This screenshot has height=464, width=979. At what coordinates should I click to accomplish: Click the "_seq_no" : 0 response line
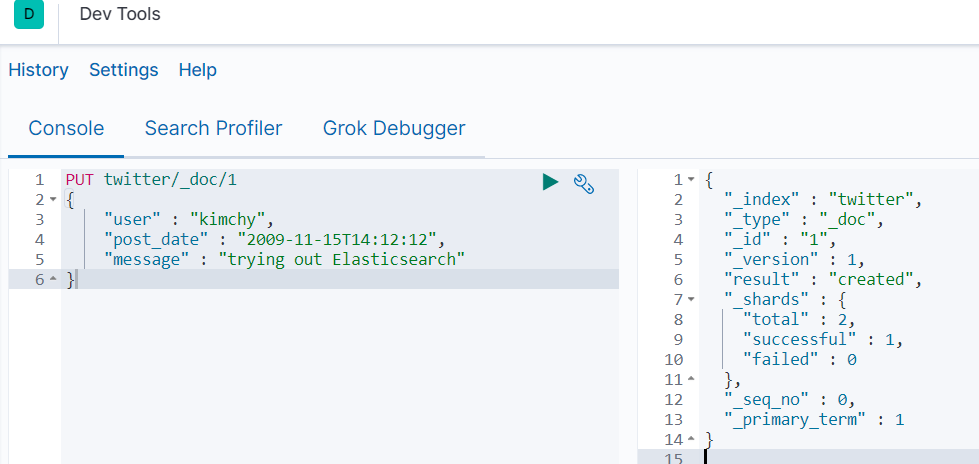pos(789,400)
